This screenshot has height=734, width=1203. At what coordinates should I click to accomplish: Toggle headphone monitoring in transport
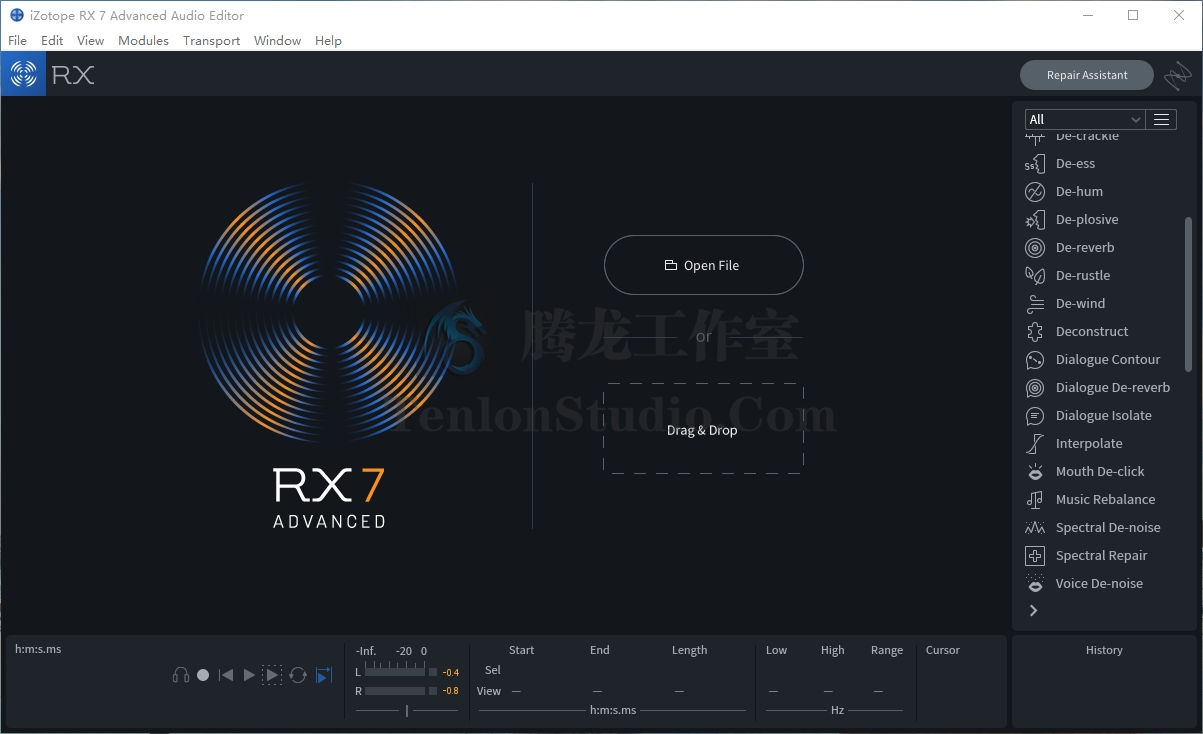click(x=181, y=676)
